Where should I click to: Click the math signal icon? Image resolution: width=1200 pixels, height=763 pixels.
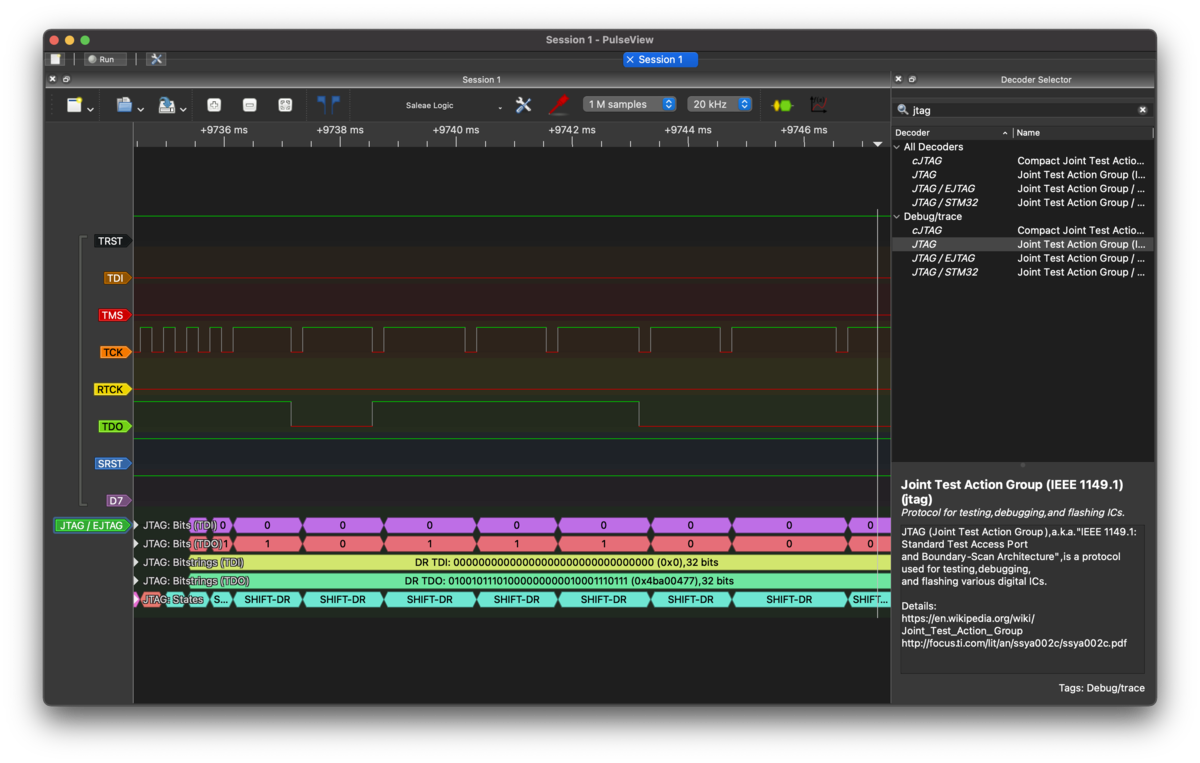click(819, 105)
